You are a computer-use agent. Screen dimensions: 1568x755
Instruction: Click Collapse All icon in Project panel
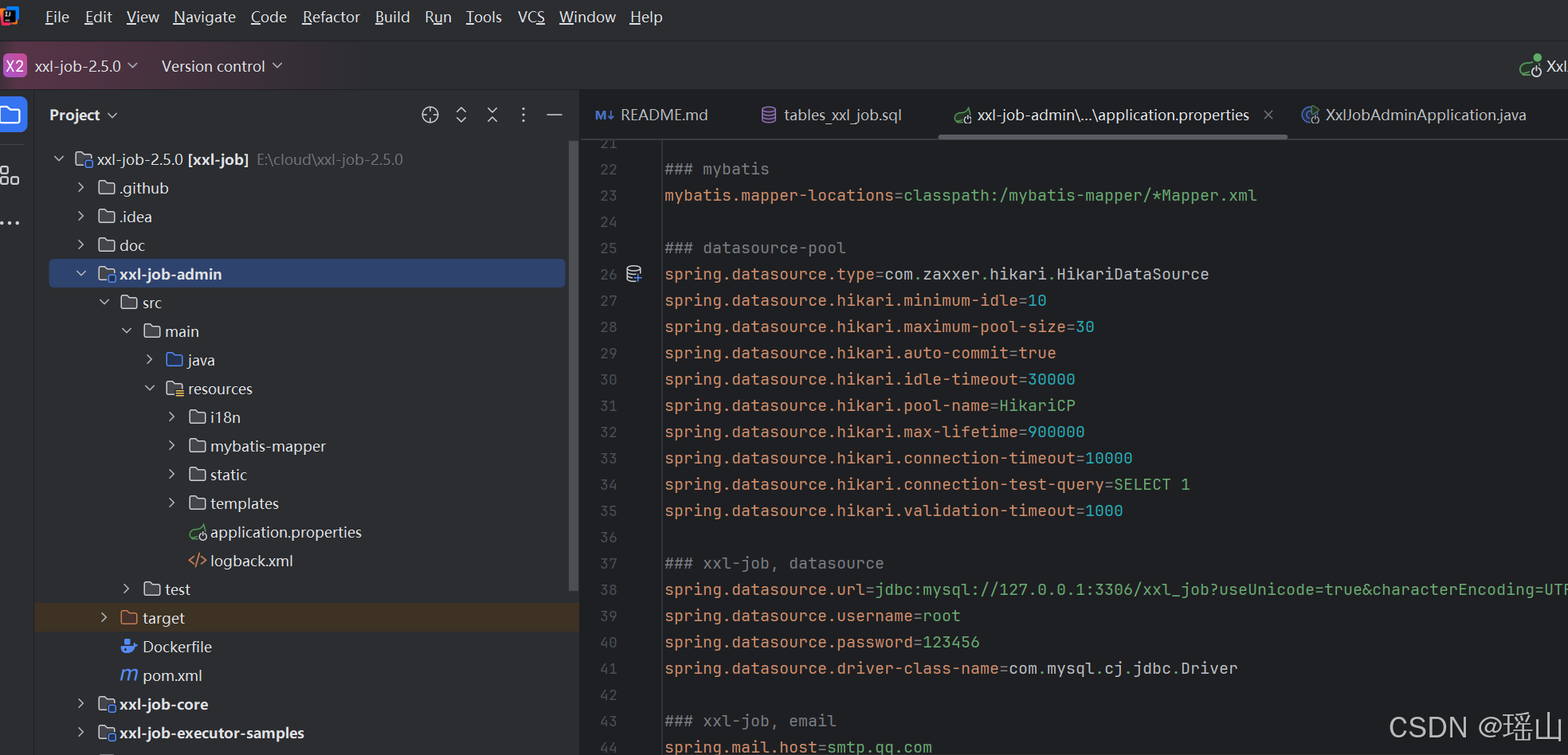pyautogui.click(x=492, y=115)
